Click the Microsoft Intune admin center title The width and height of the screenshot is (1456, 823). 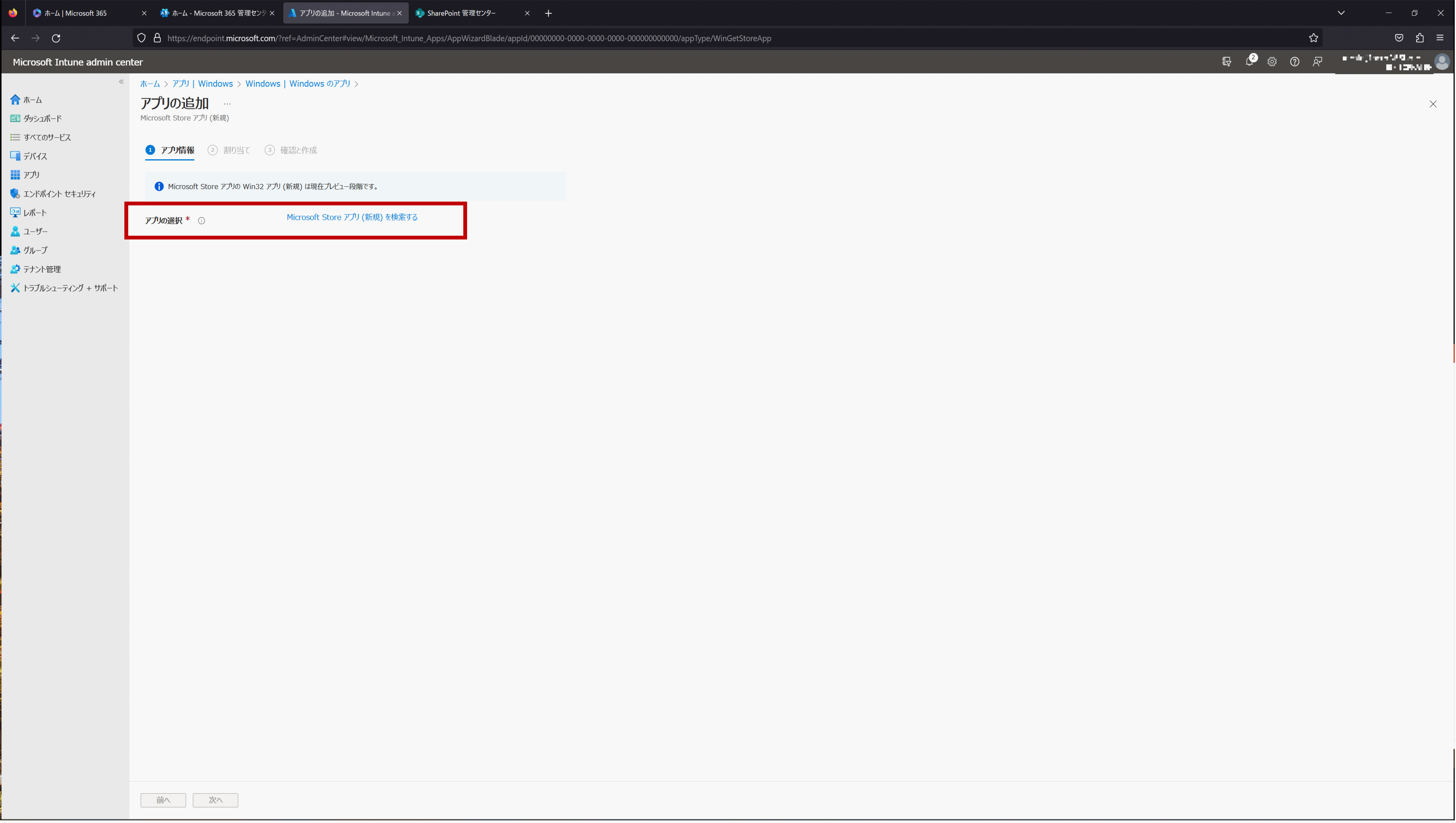(x=78, y=62)
